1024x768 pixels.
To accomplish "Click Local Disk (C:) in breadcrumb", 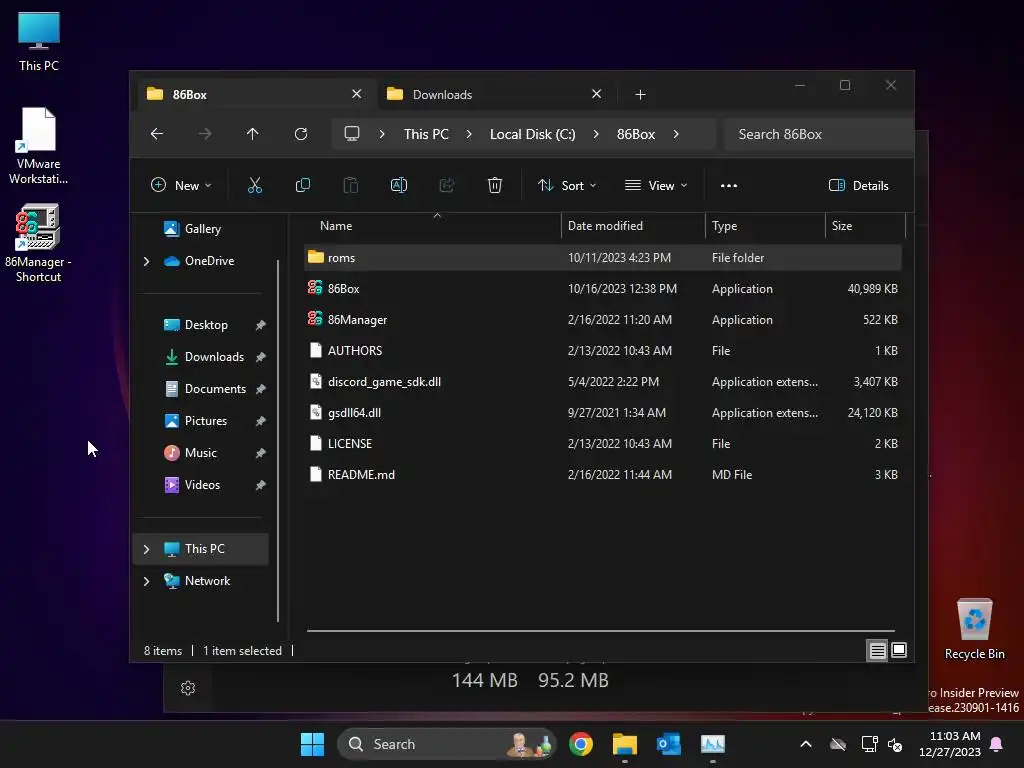I will coord(532,134).
